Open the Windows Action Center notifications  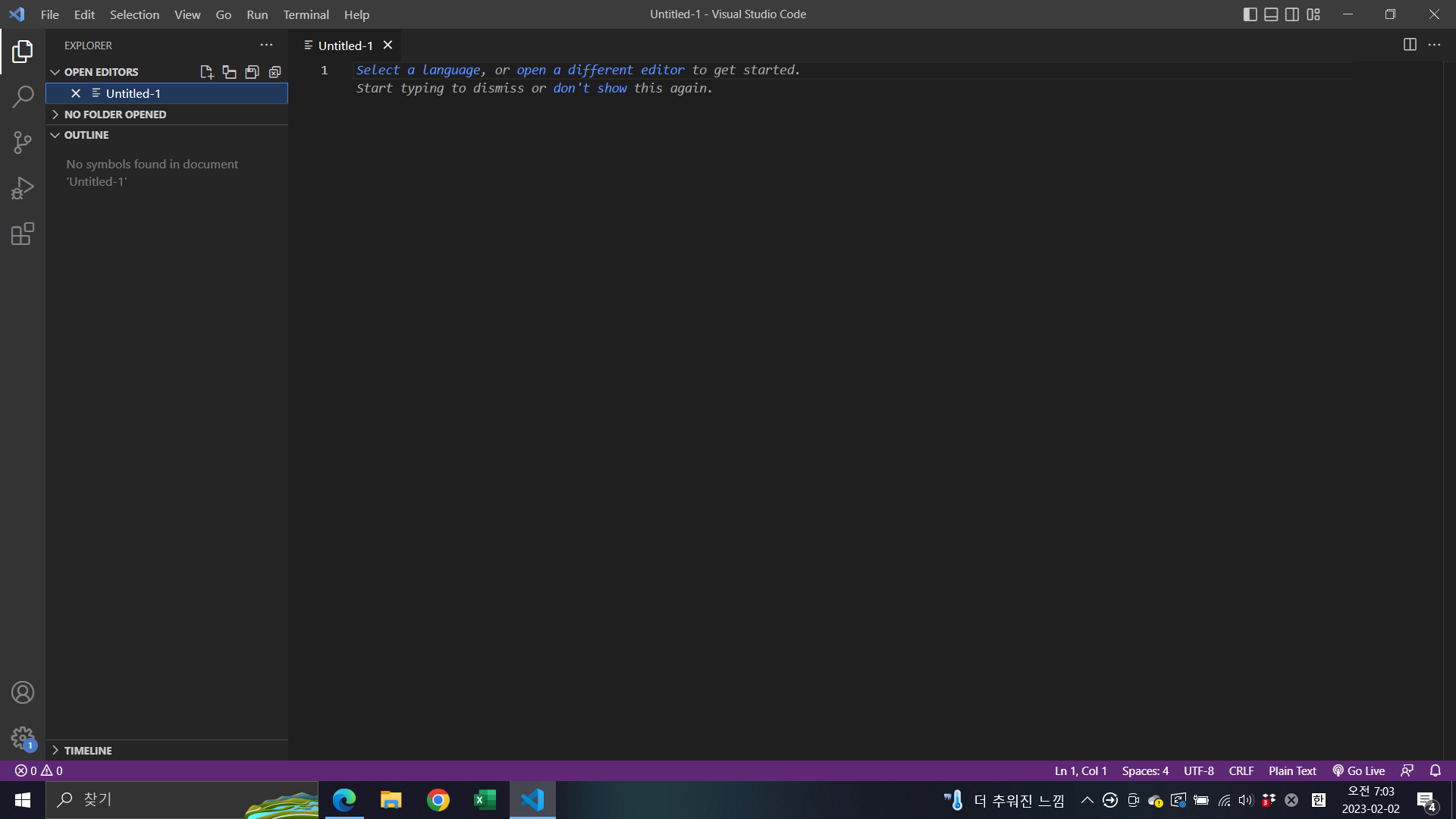pos(1426,800)
